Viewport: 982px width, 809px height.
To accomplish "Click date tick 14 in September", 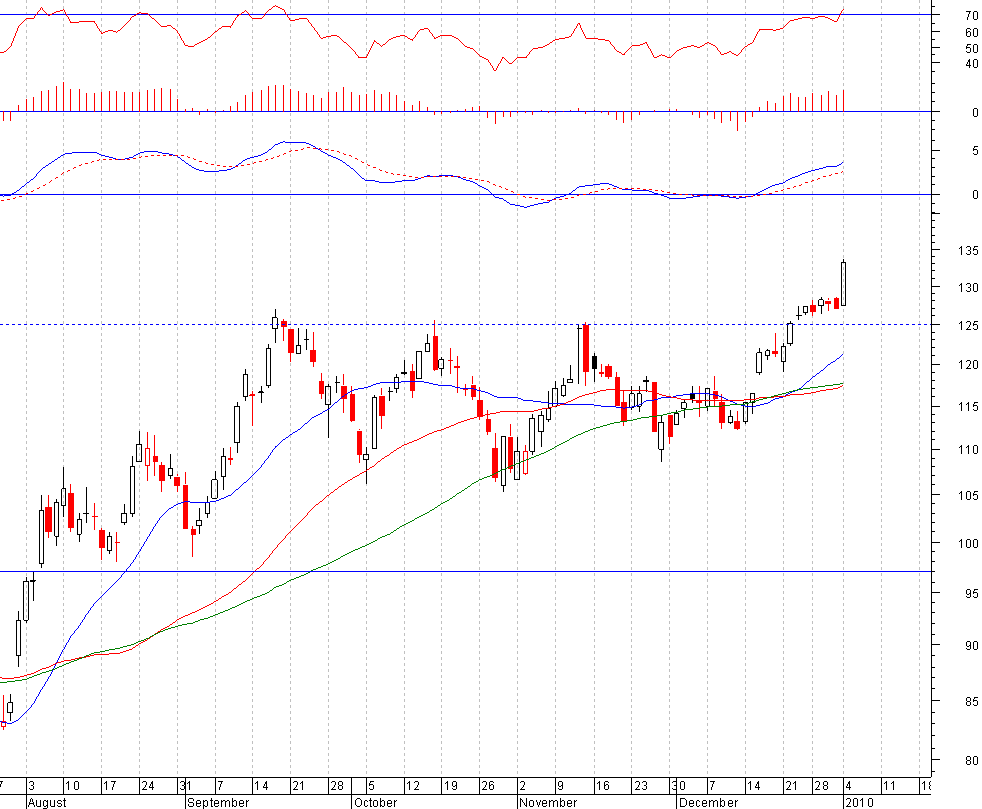I will (261, 785).
